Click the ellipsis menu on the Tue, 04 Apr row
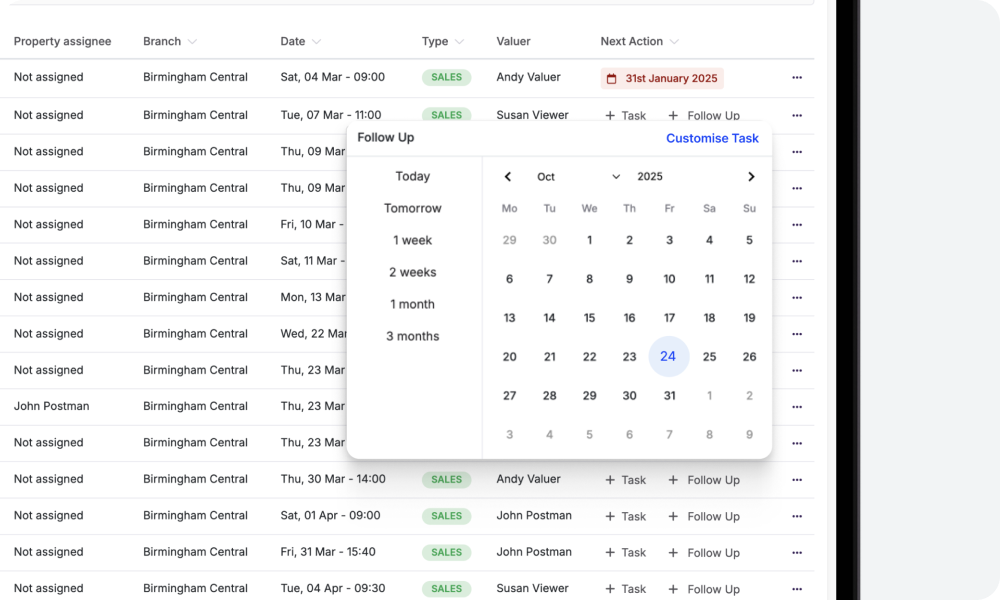The height and width of the screenshot is (600, 1000). pos(797,588)
